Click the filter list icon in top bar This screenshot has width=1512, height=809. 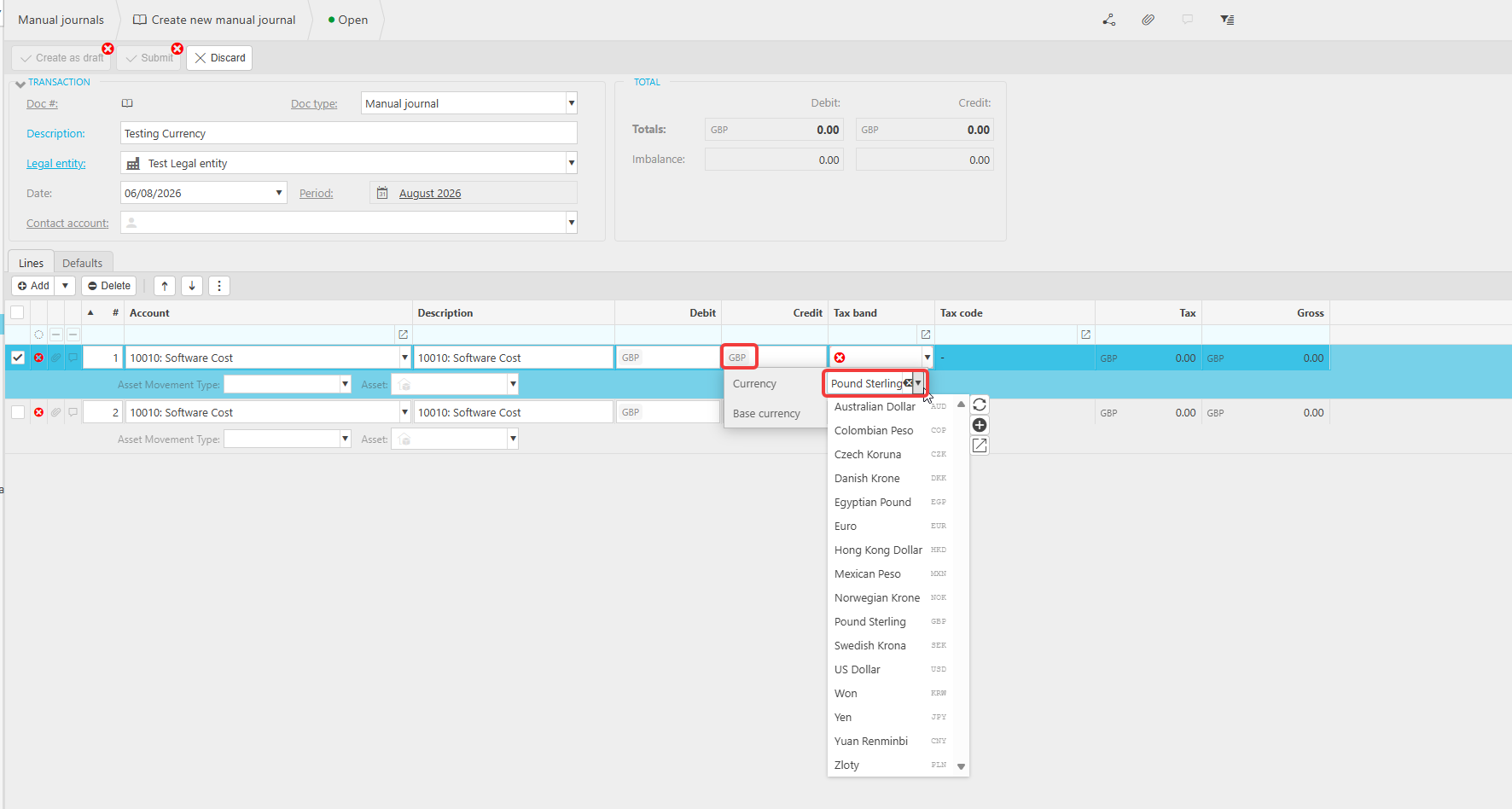click(x=1227, y=20)
